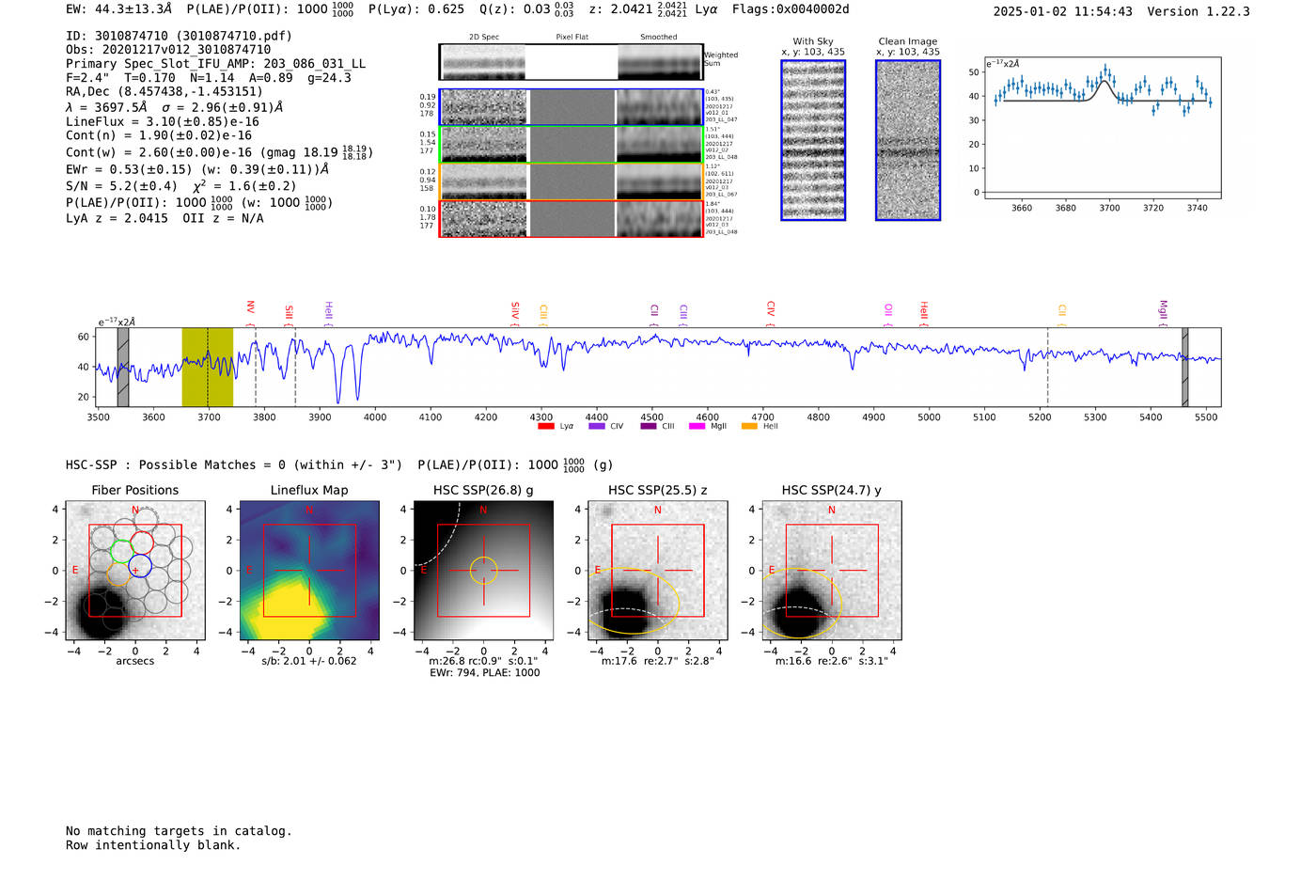Click the dark purple CIII legend swatch

pos(649,426)
